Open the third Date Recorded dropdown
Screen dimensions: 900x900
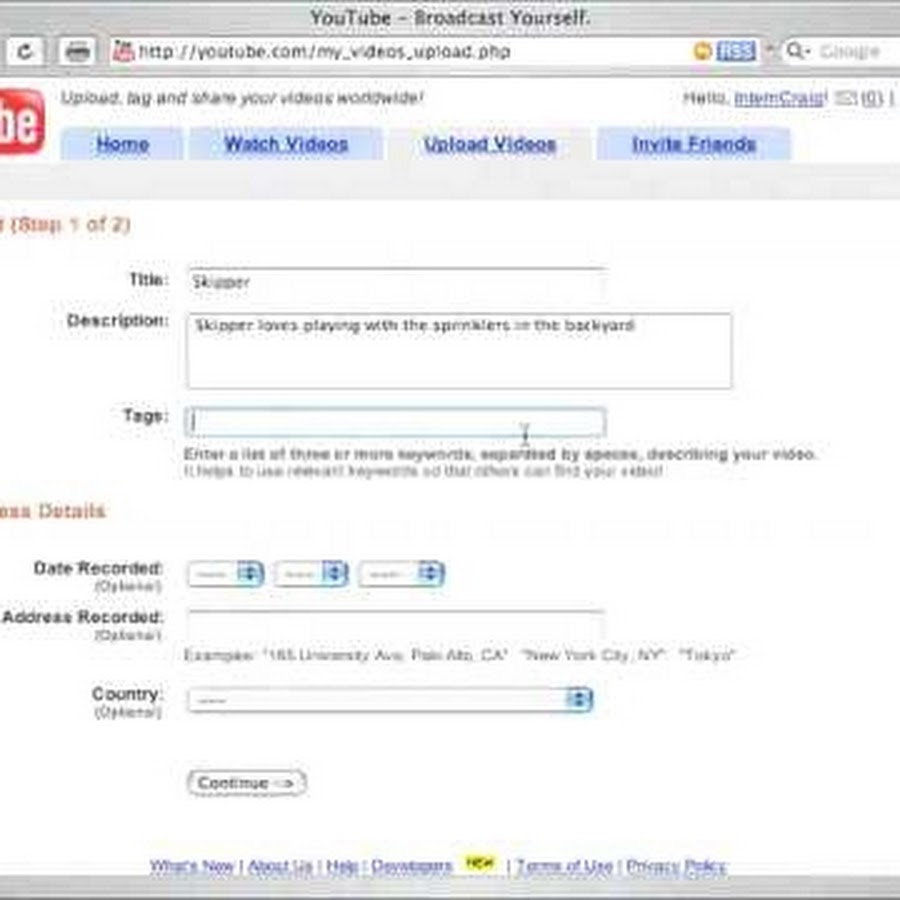[x=401, y=573]
